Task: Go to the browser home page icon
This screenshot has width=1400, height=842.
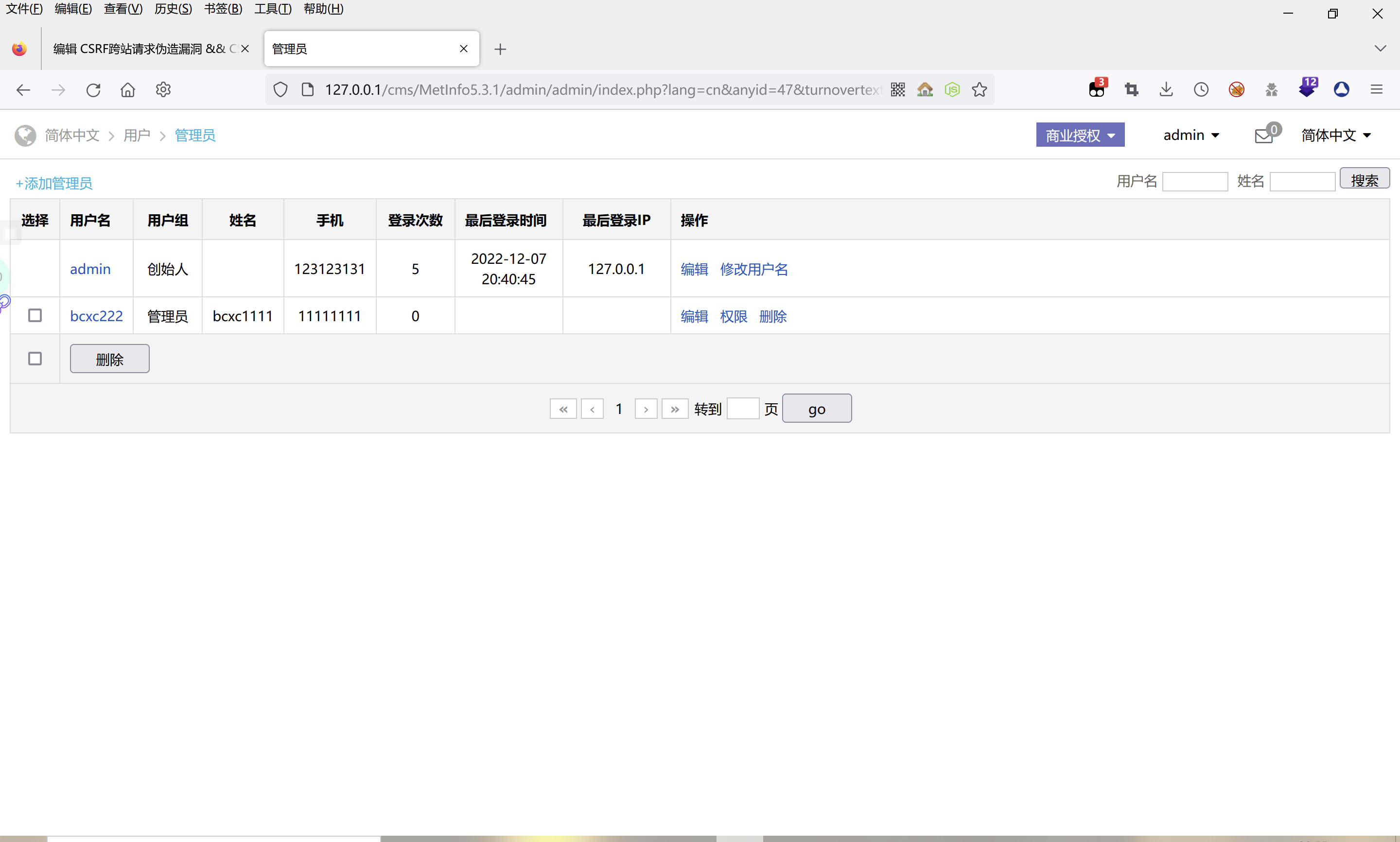Action: pos(128,90)
